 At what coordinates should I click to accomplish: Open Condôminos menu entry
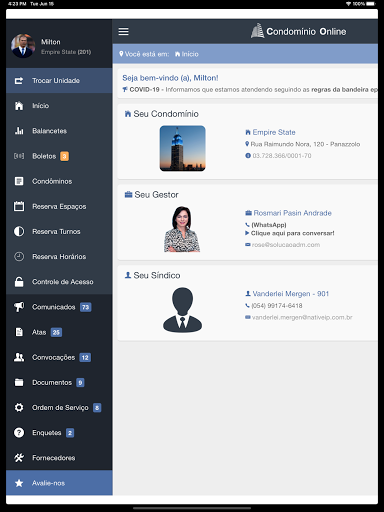click(59, 181)
